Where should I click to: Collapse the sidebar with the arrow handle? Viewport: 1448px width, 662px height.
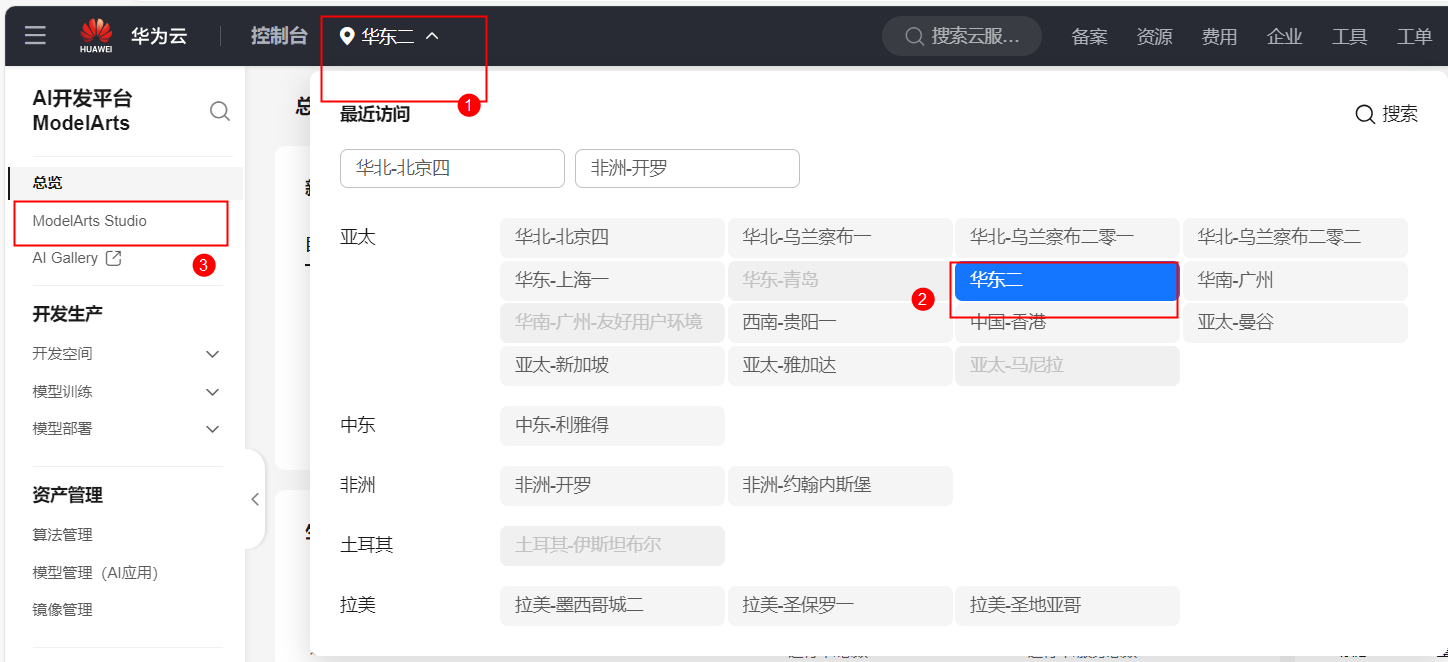255,499
